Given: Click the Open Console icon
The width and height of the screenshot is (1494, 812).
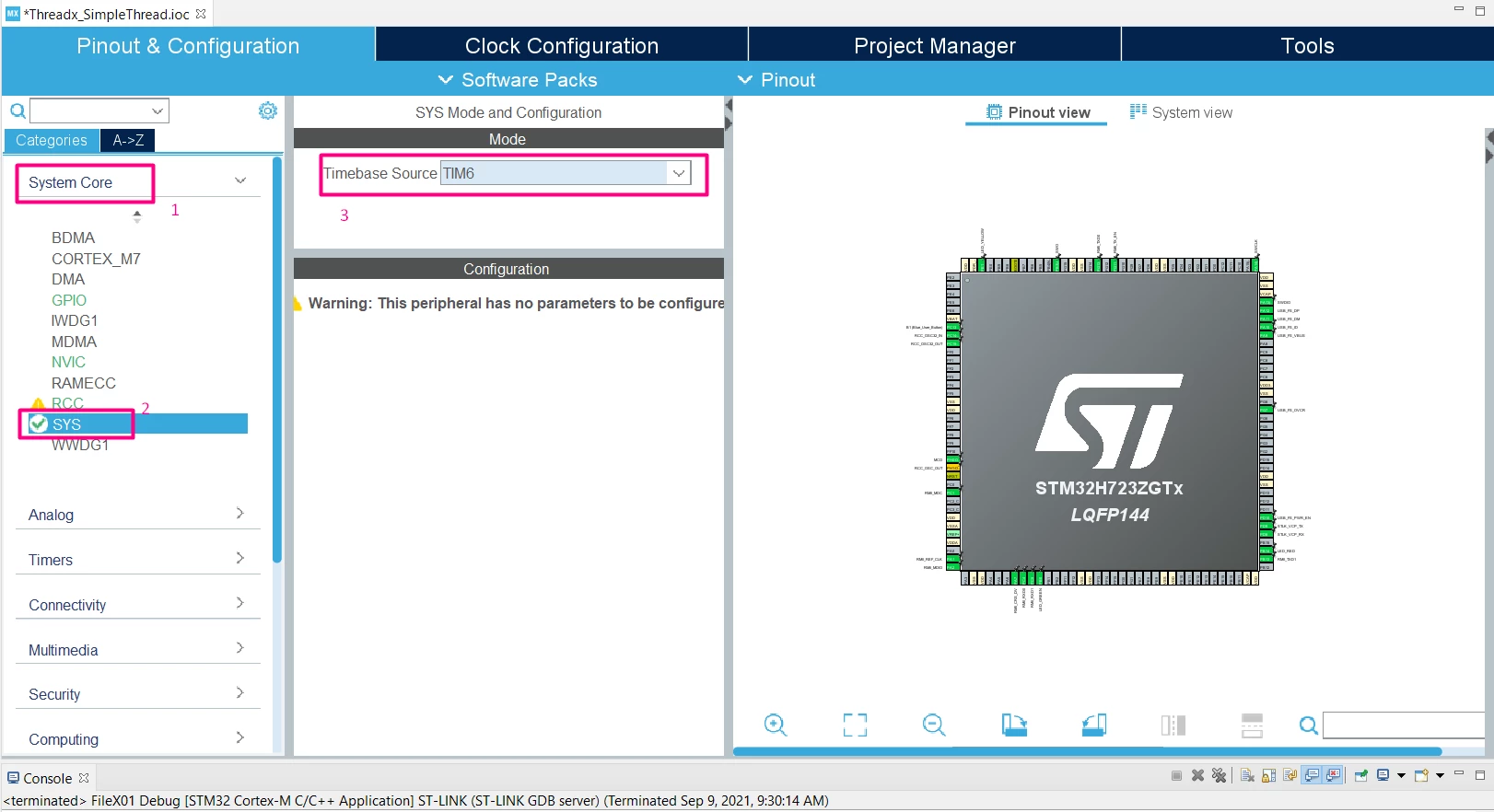Looking at the screenshot, I should (1421, 775).
